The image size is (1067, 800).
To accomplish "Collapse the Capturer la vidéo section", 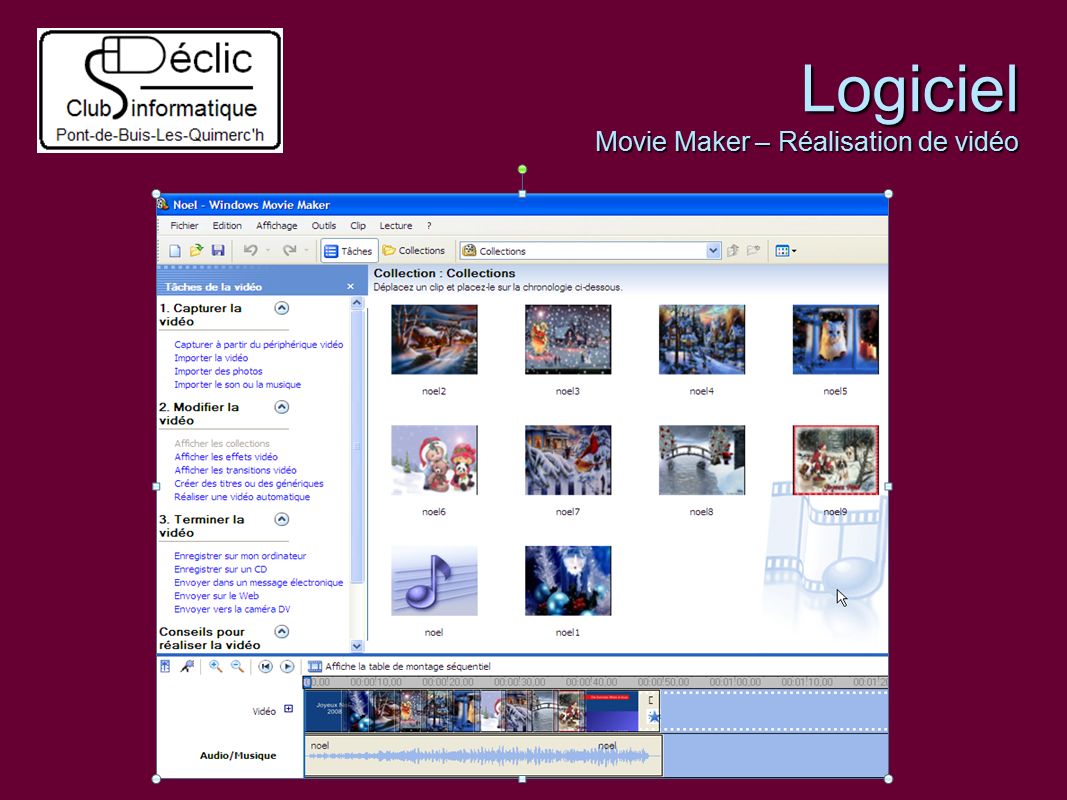I will click(282, 308).
